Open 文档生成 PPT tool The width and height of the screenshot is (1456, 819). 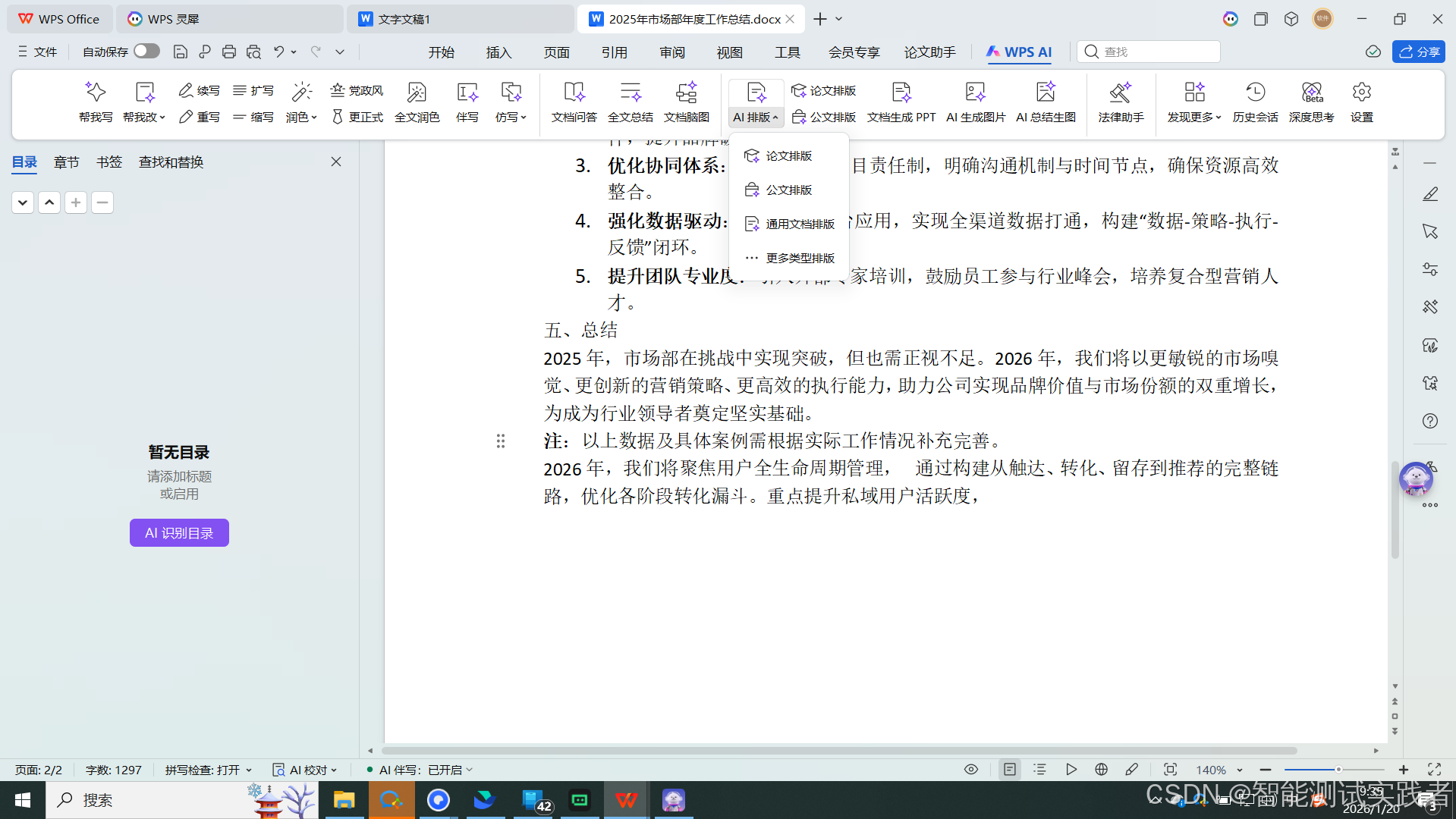(901, 102)
